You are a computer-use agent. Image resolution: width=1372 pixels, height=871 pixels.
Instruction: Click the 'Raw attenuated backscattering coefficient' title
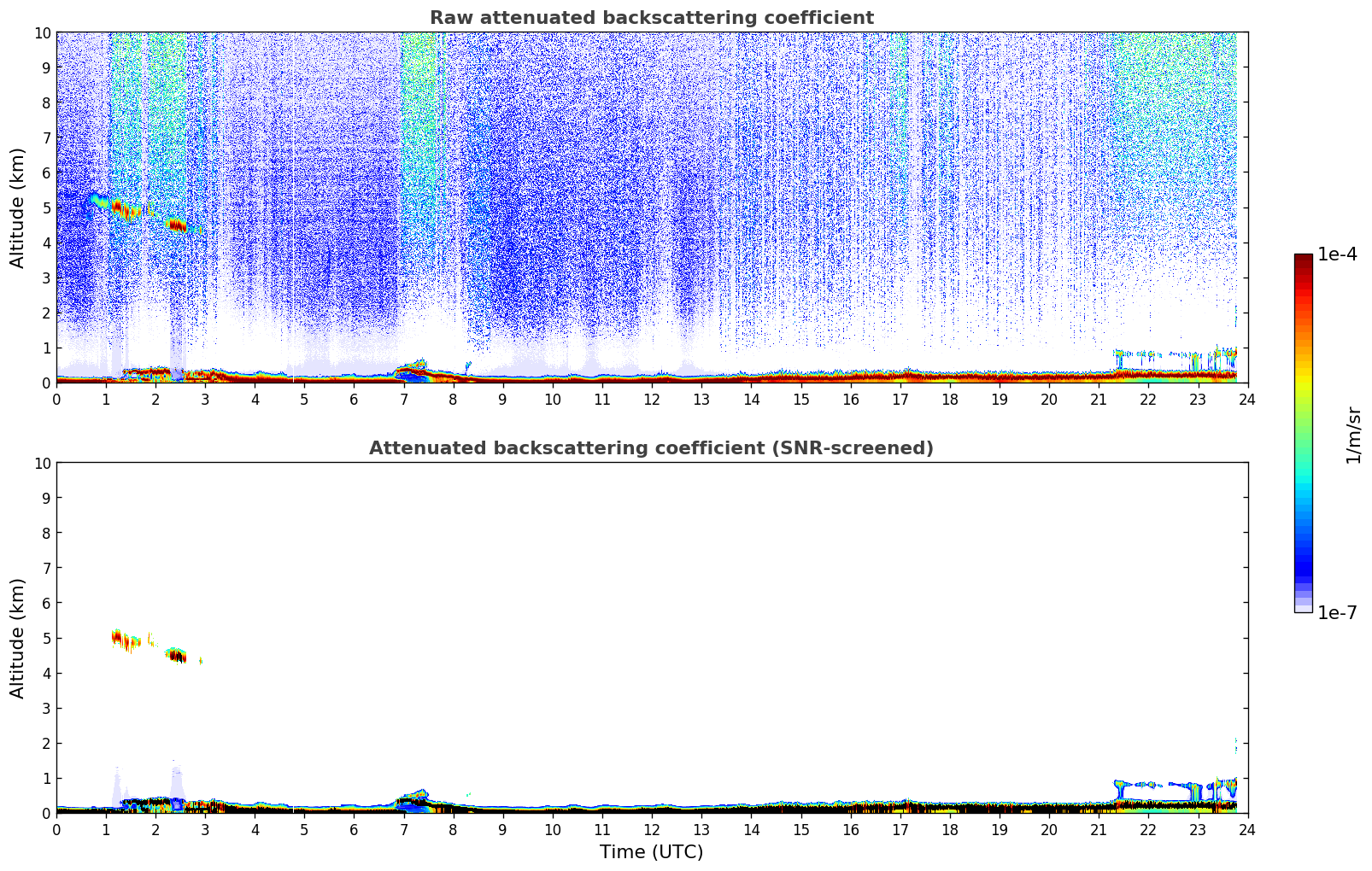pos(651,18)
